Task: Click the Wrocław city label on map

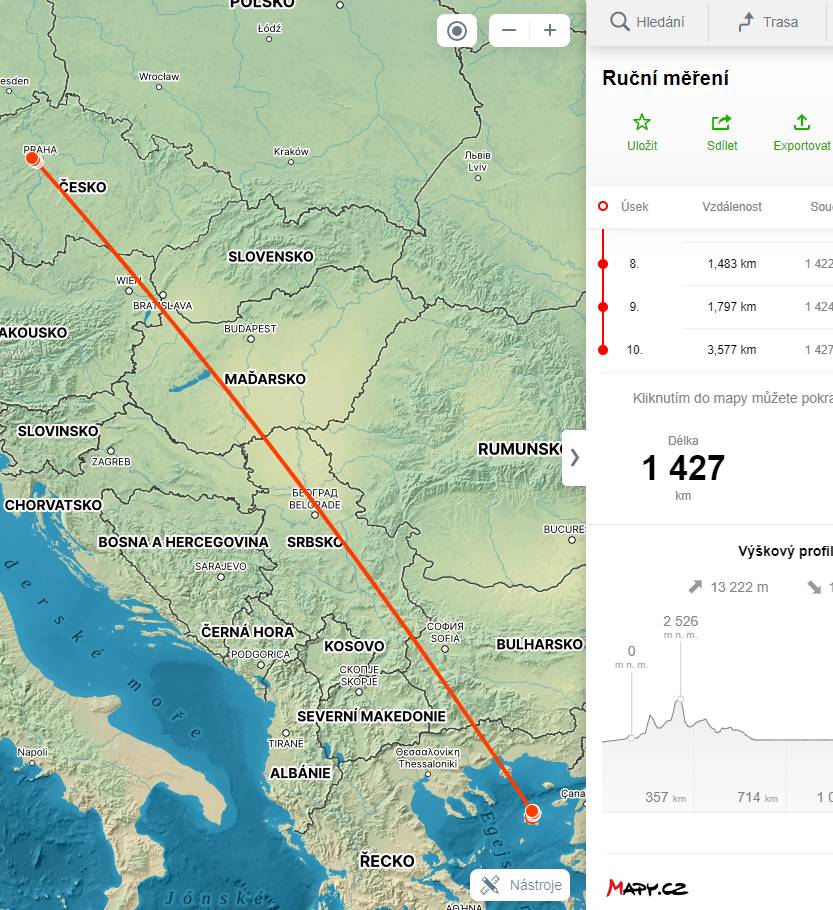Action: (159, 77)
